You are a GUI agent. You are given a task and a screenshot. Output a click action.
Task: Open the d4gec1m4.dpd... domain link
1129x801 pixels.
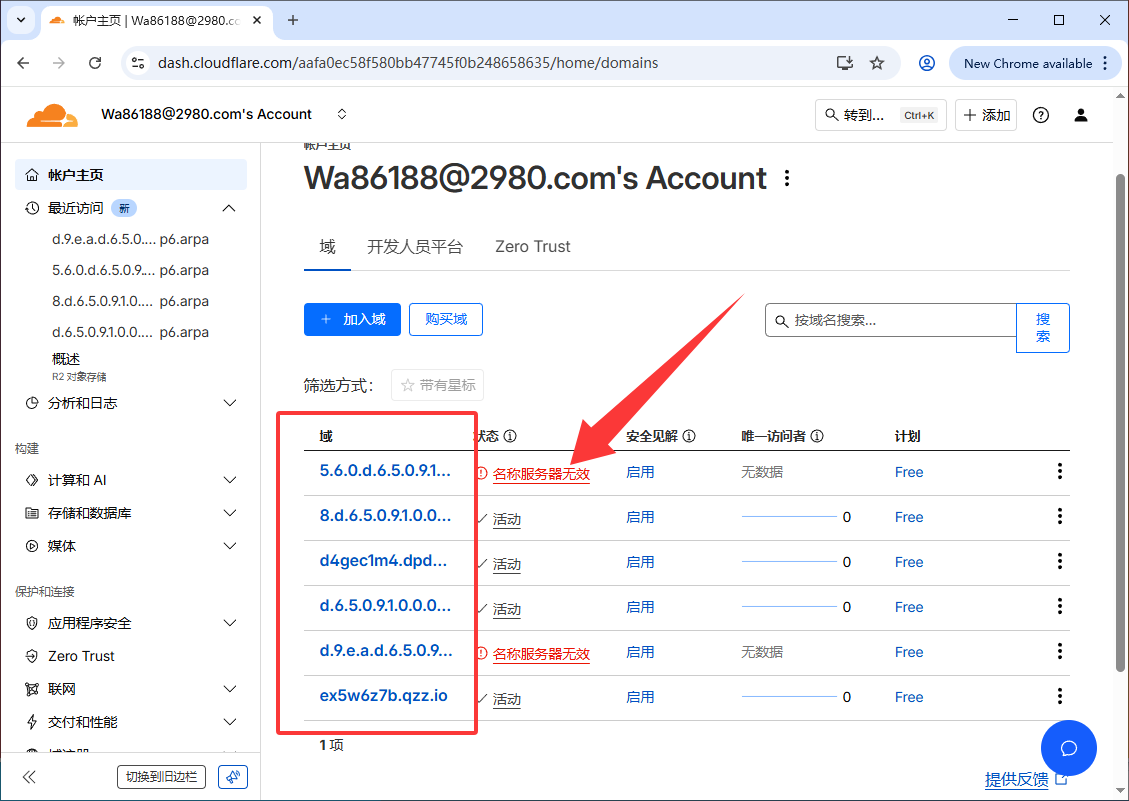[383, 561]
